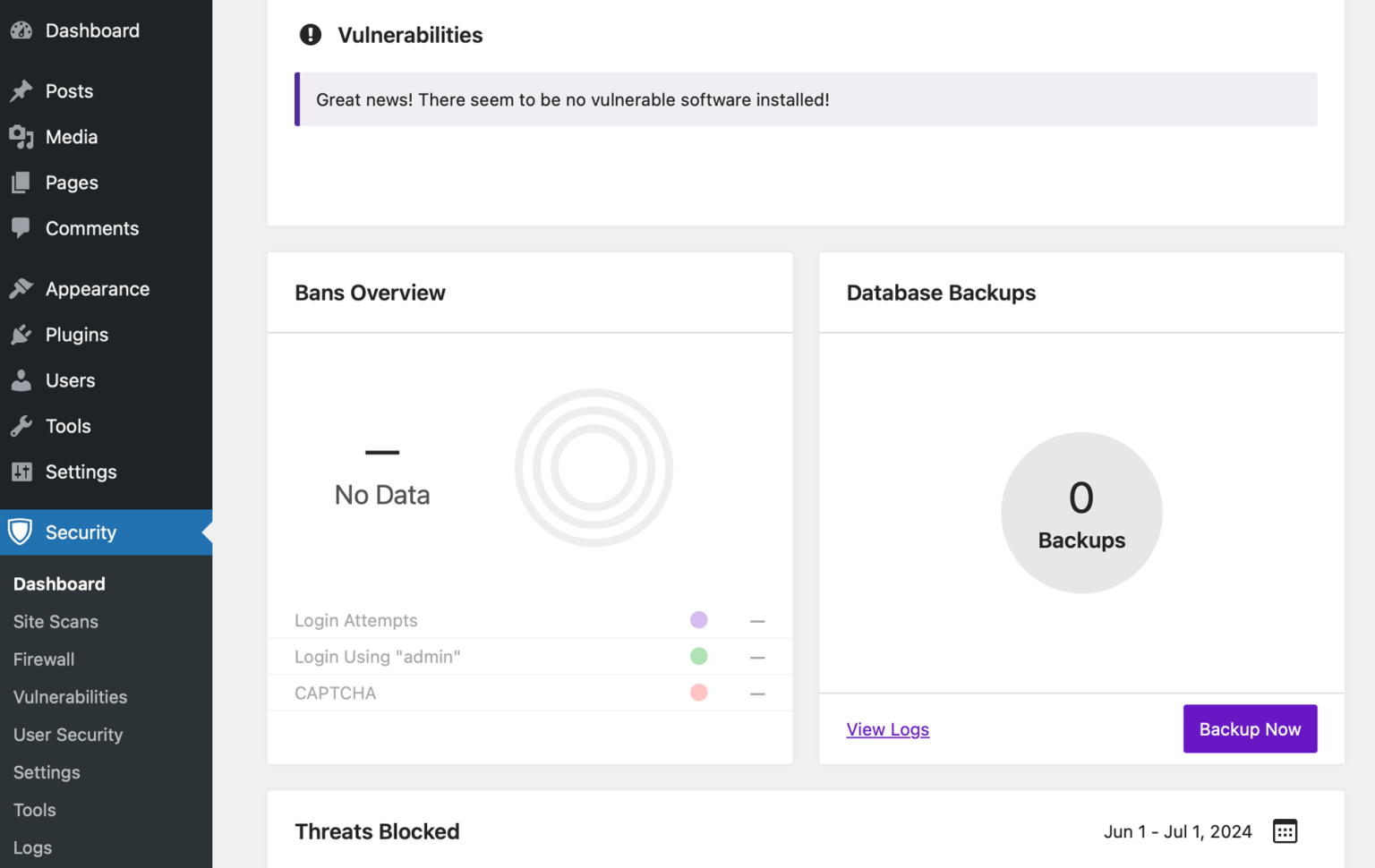Toggle the Login Attempts series dot
The height and width of the screenshot is (868, 1375).
tap(698, 619)
